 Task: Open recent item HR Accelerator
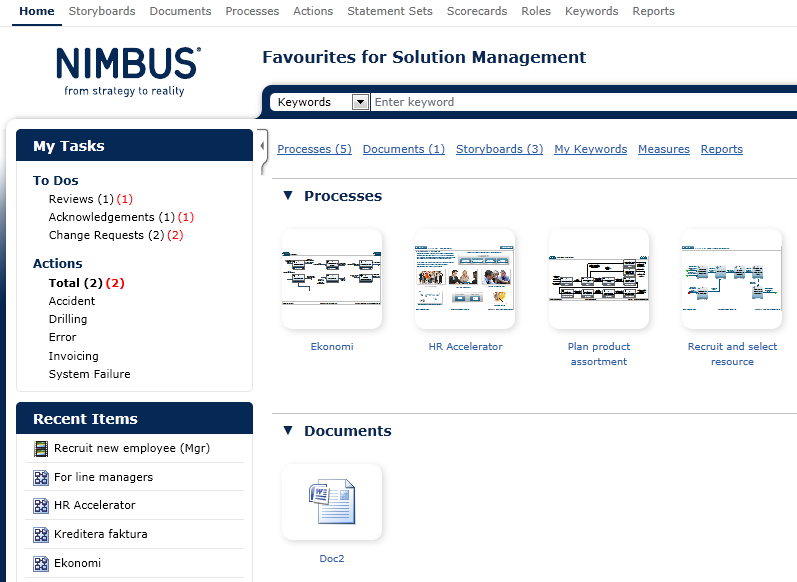pos(95,505)
